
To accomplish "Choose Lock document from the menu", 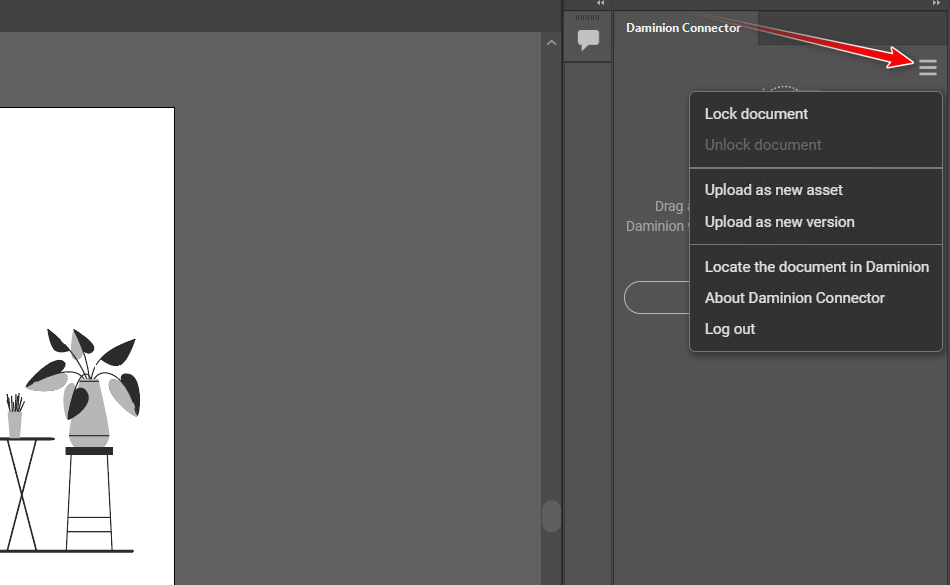I will click(756, 114).
